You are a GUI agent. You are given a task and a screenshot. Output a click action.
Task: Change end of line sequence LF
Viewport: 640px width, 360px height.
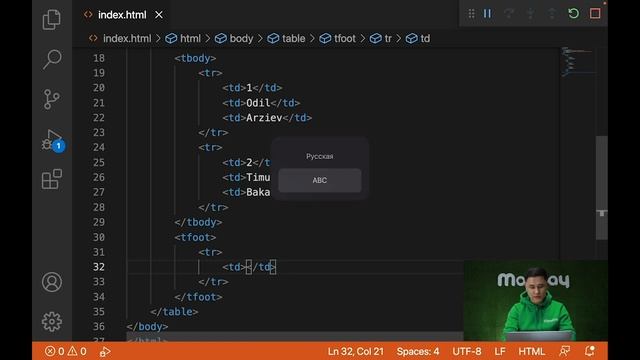tap(500, 351)
